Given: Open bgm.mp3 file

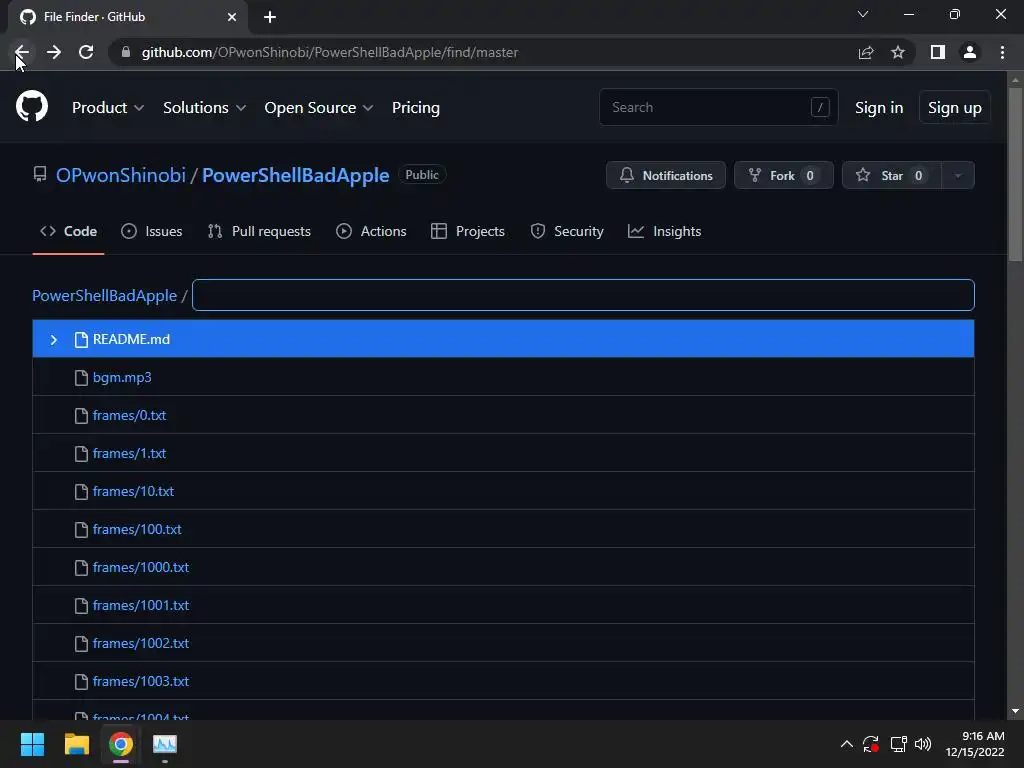Looking at the screenshot, I should (122, 377).
